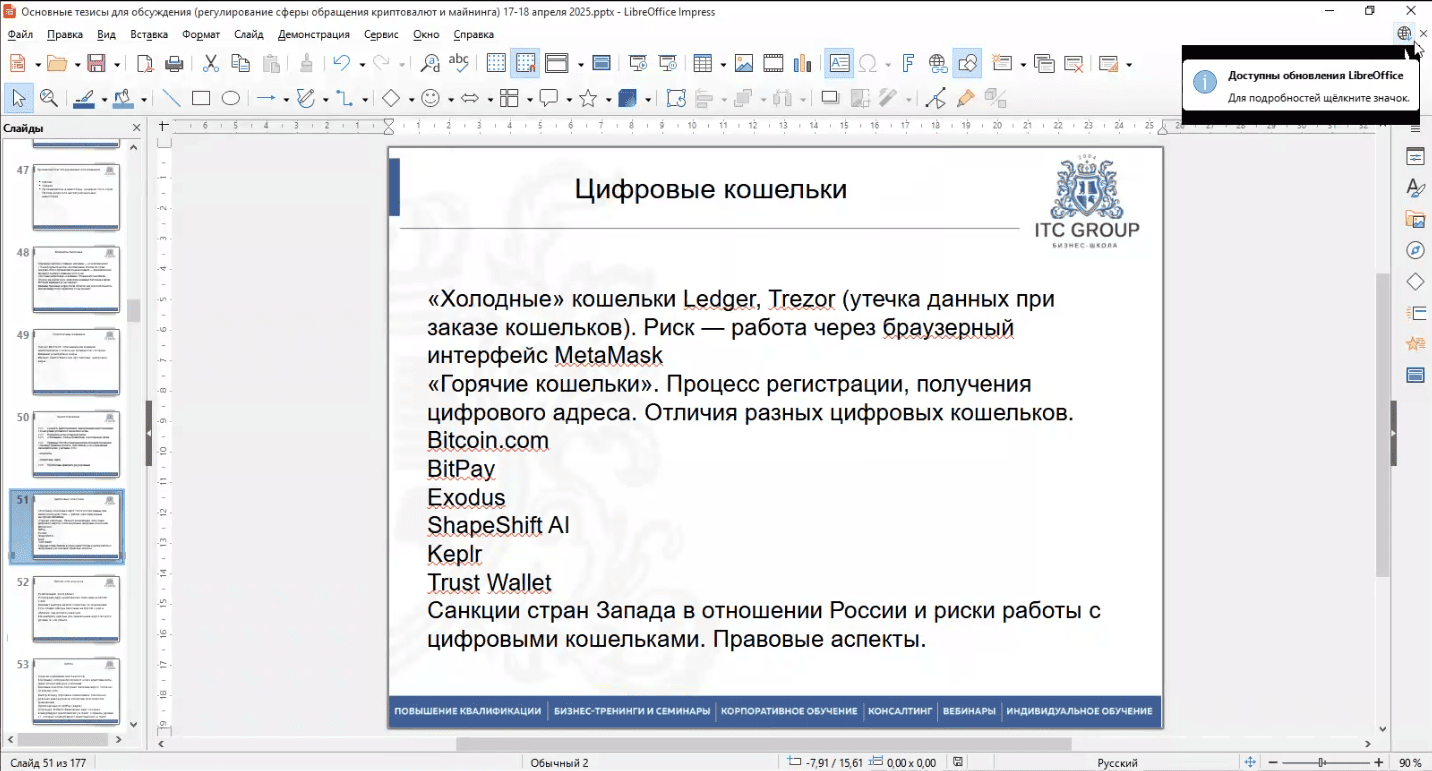Pick the Zoom and Pan tool

coord(48,99)
